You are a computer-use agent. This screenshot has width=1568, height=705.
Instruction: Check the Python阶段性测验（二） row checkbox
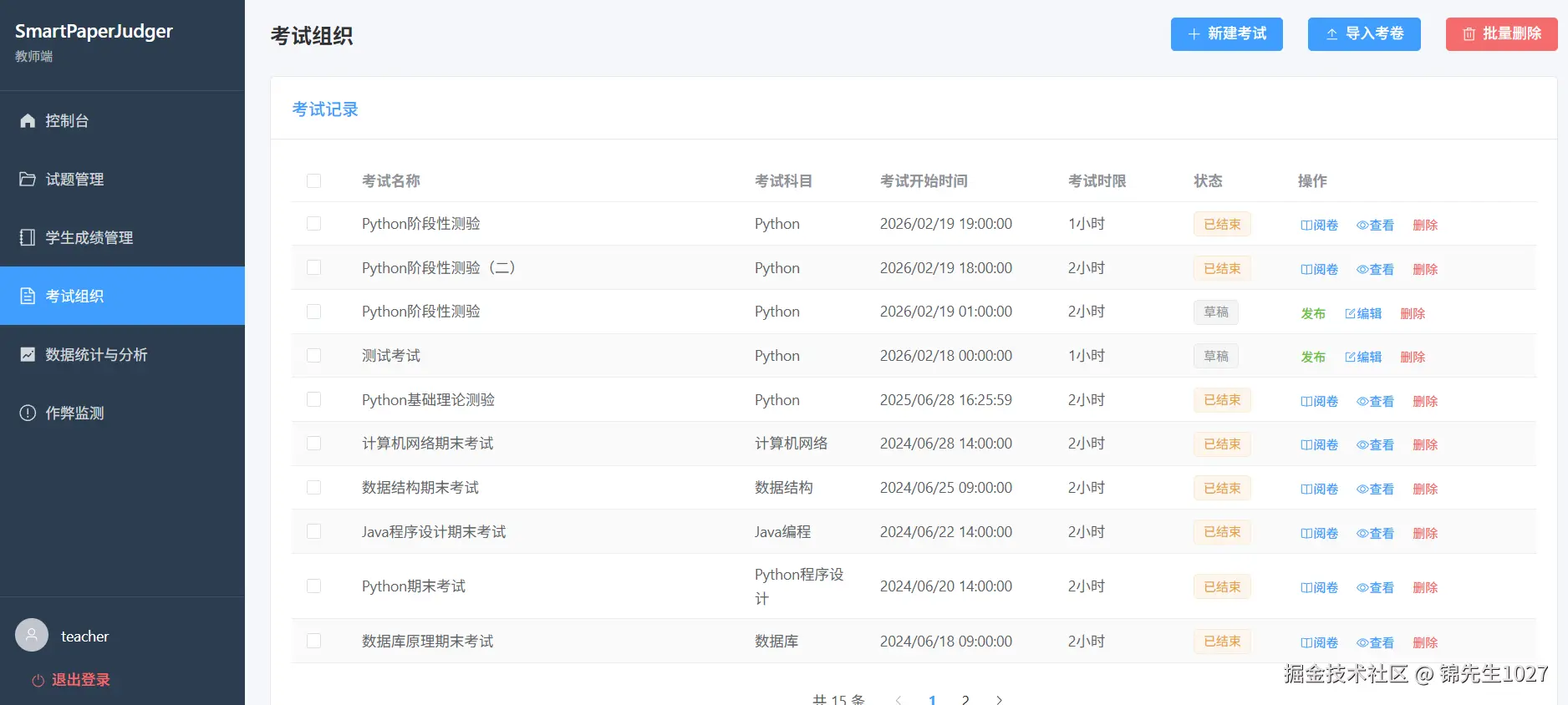(314, 267)
